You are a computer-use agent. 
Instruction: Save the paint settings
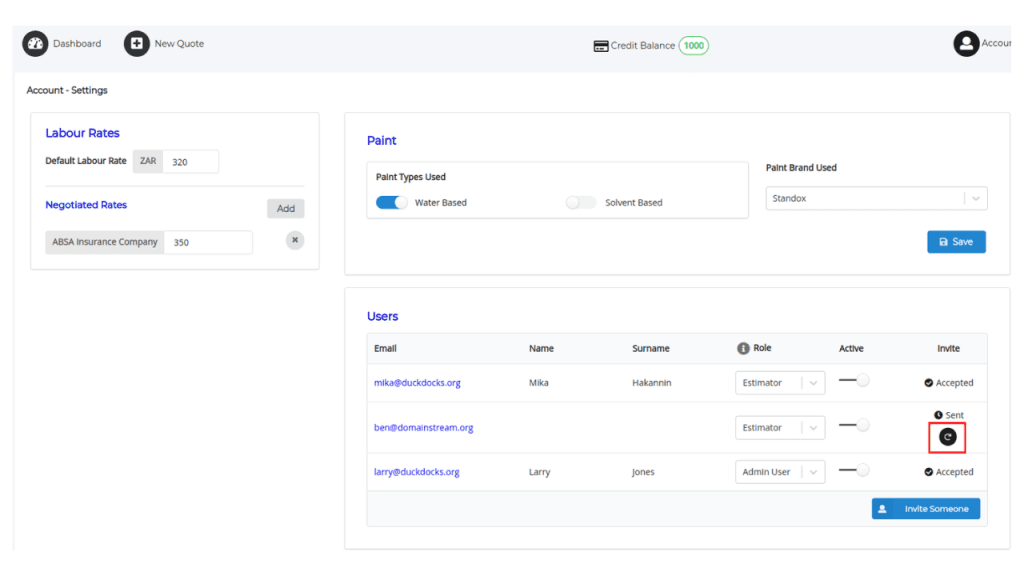click(956, 242)
